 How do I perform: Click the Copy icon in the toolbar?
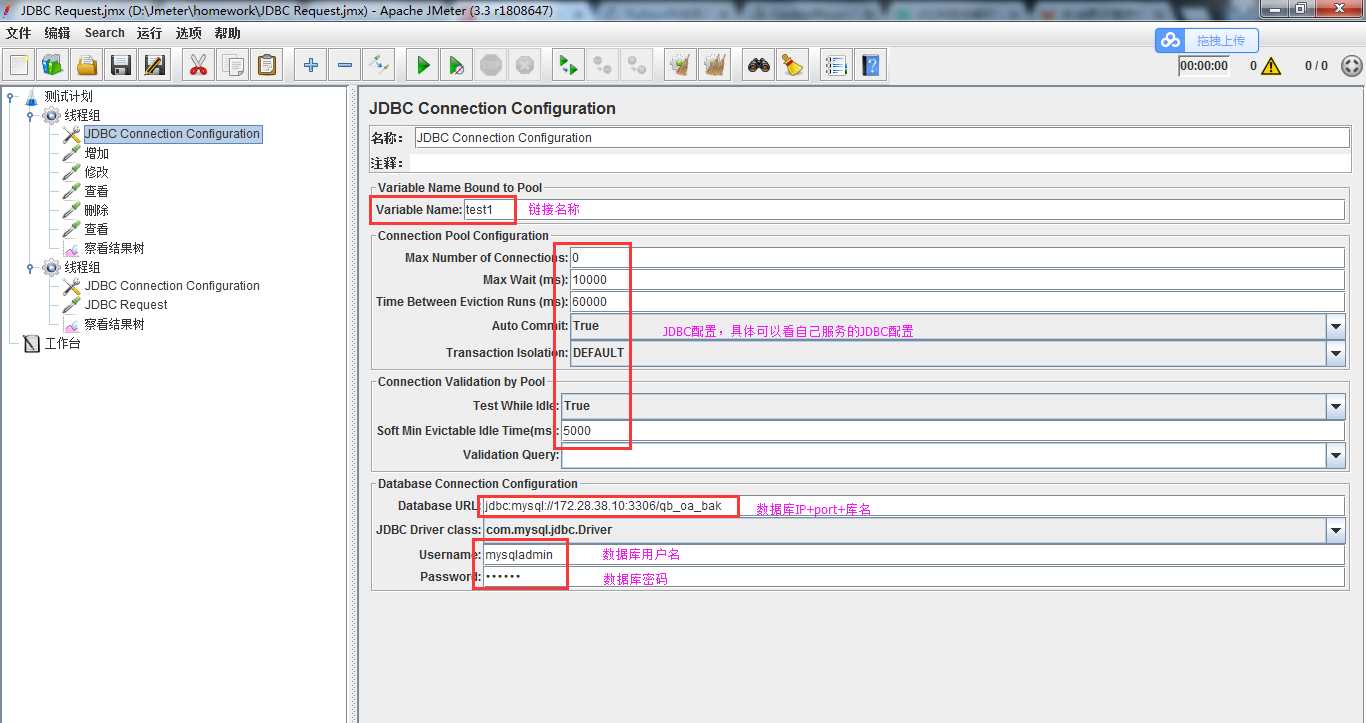click(233, 65)
